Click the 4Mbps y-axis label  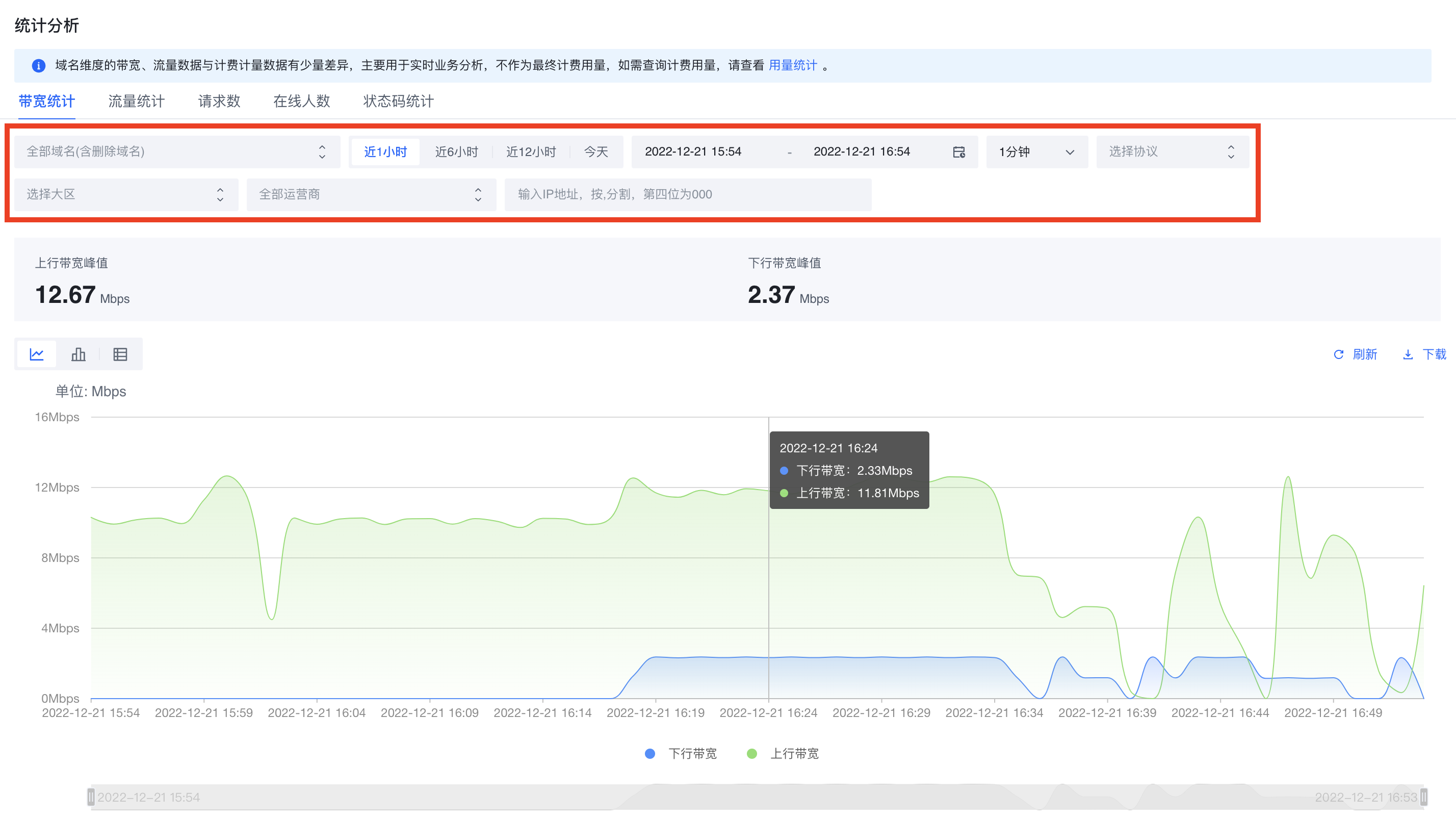61,628
